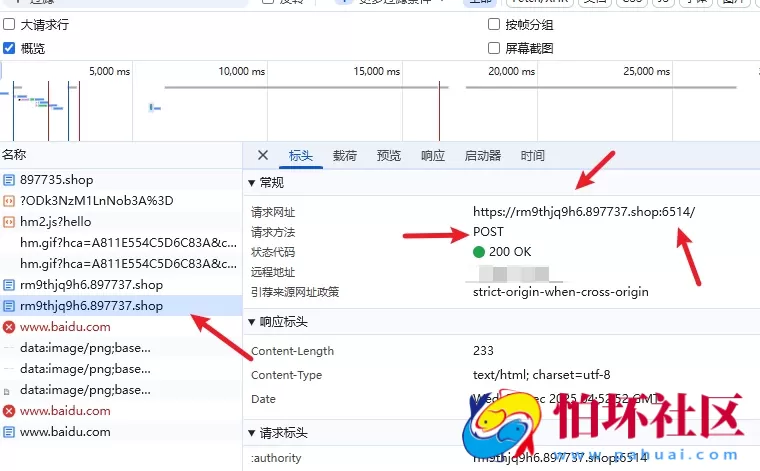Select the ?ODk3NzM1LnNob3A%3D request
Viewport: 760px width, 471px height.
point(121,201)
